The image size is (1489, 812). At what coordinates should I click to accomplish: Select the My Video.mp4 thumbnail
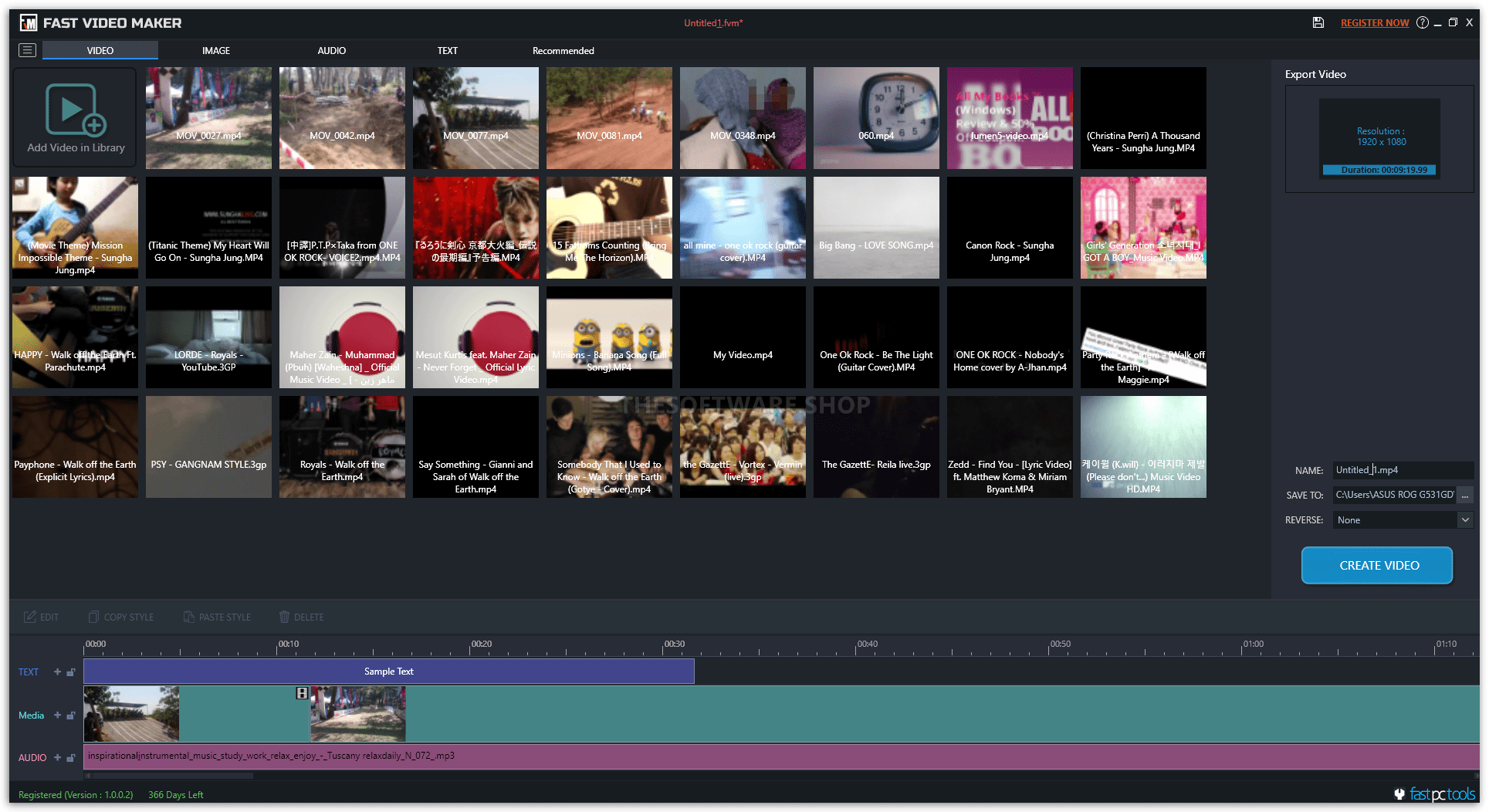[x=743, y=337]
